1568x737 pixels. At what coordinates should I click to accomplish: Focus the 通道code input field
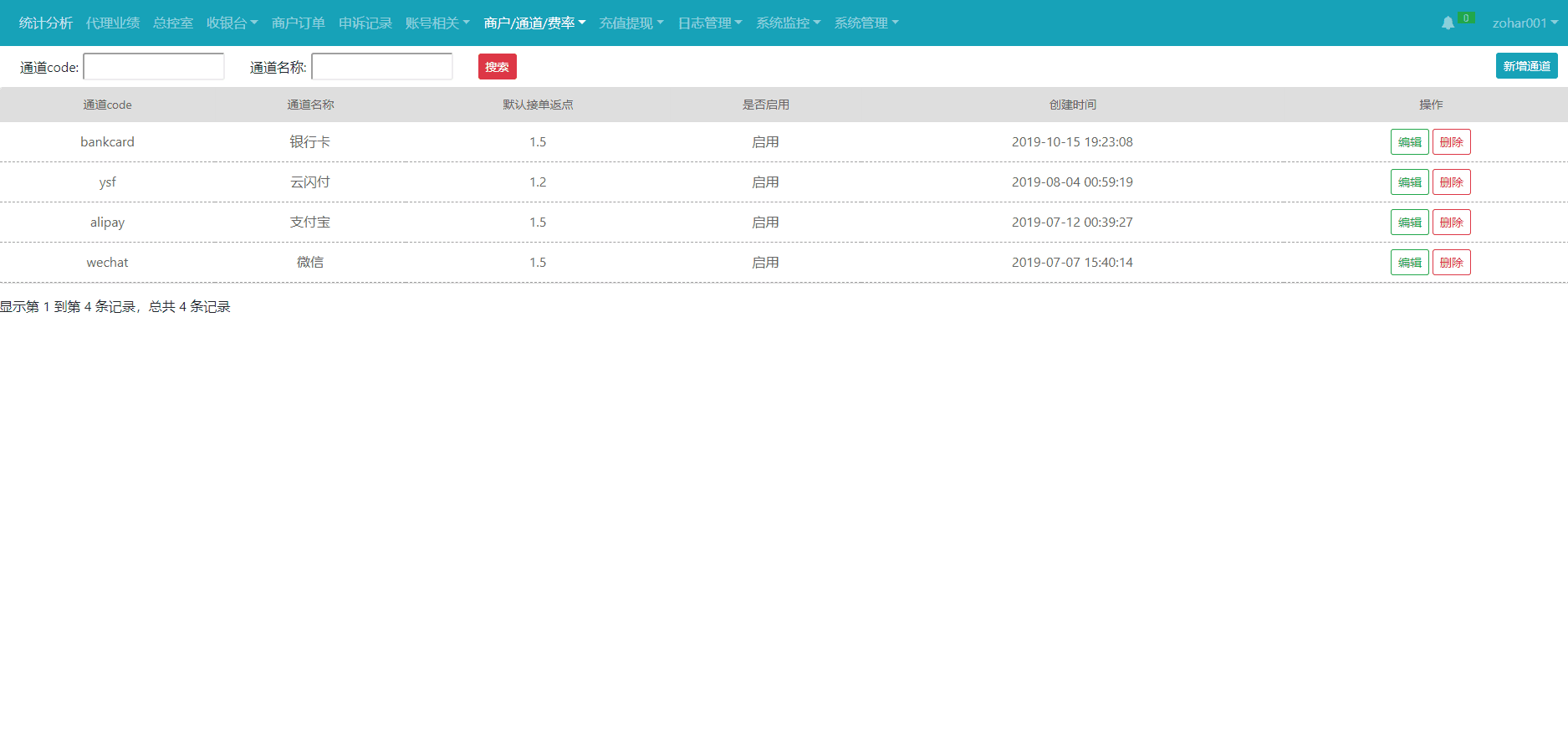tap(154, 67)
